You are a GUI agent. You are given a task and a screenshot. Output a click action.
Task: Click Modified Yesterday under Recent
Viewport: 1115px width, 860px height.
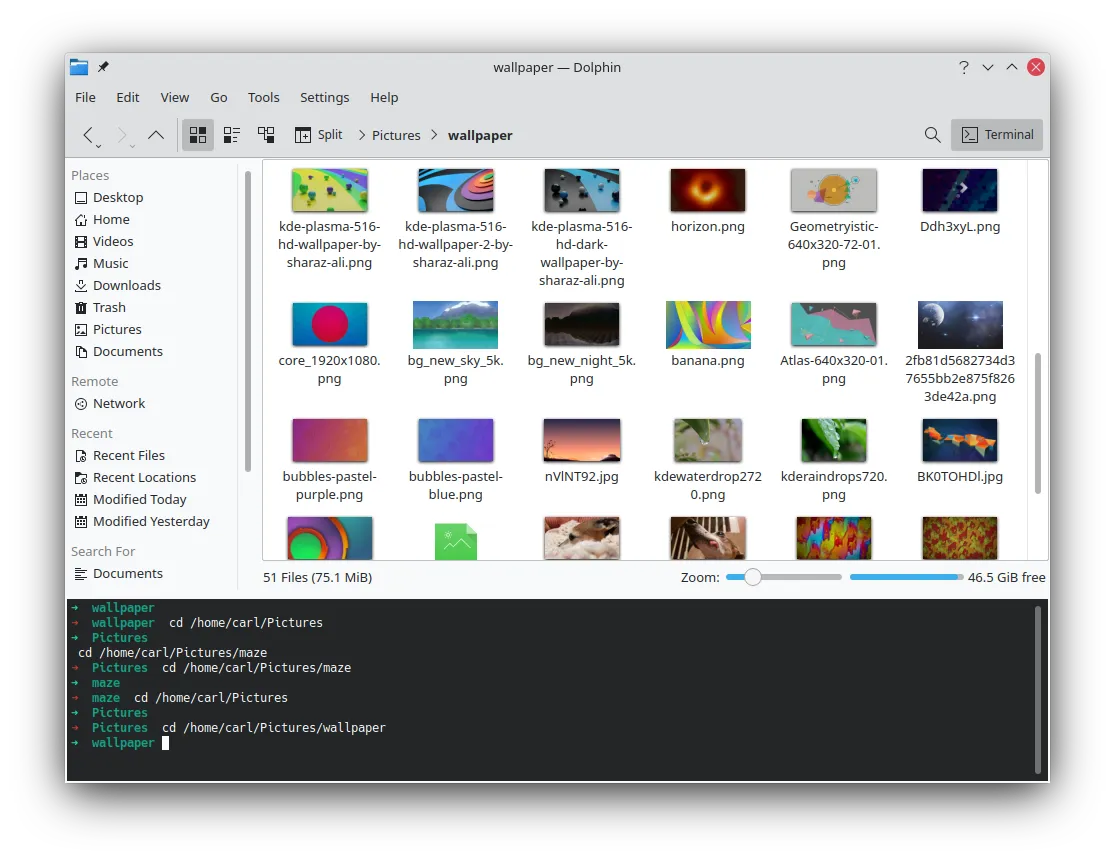click(151, 521)
